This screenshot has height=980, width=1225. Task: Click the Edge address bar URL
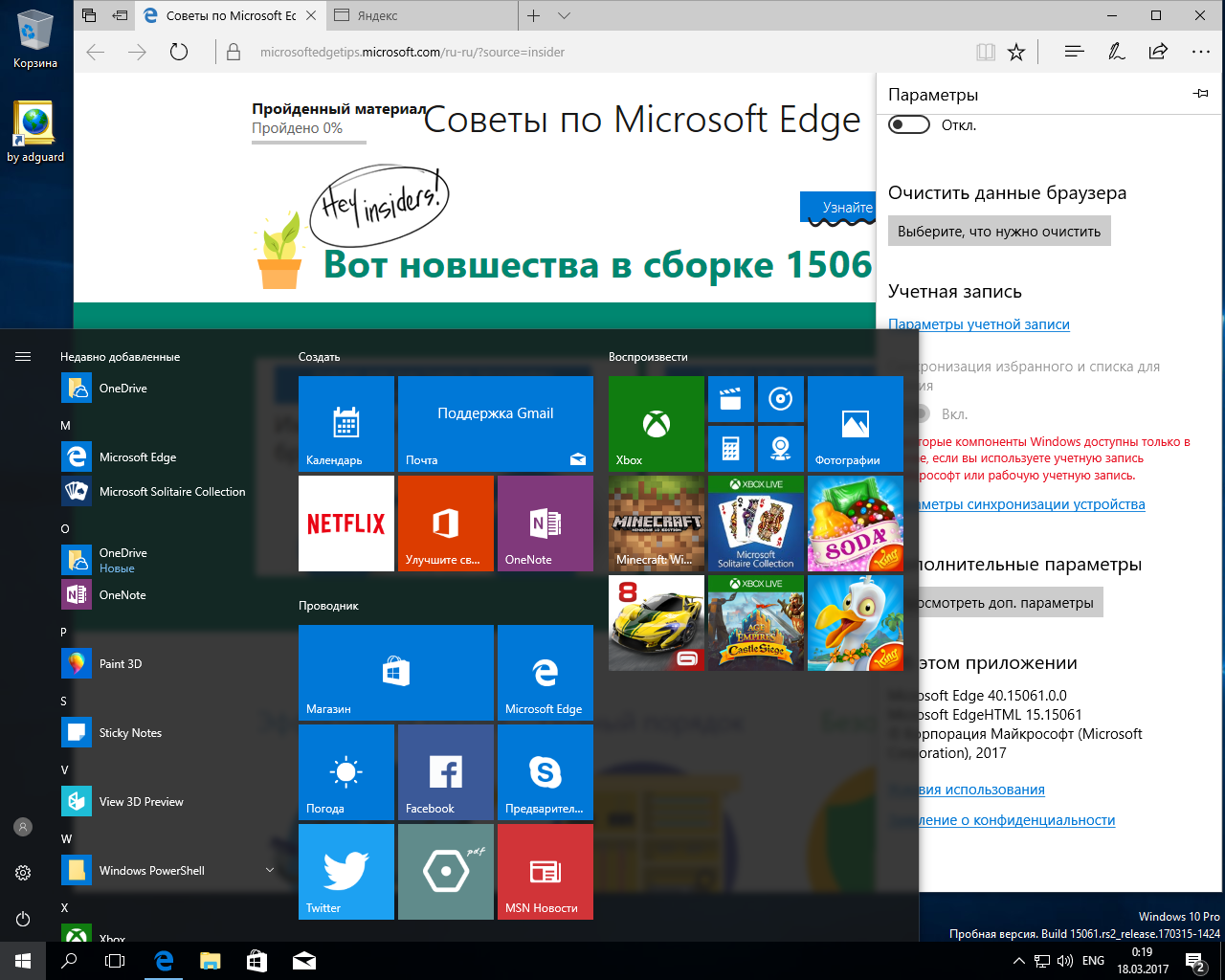pyautogui.click(x=412, y=52)
